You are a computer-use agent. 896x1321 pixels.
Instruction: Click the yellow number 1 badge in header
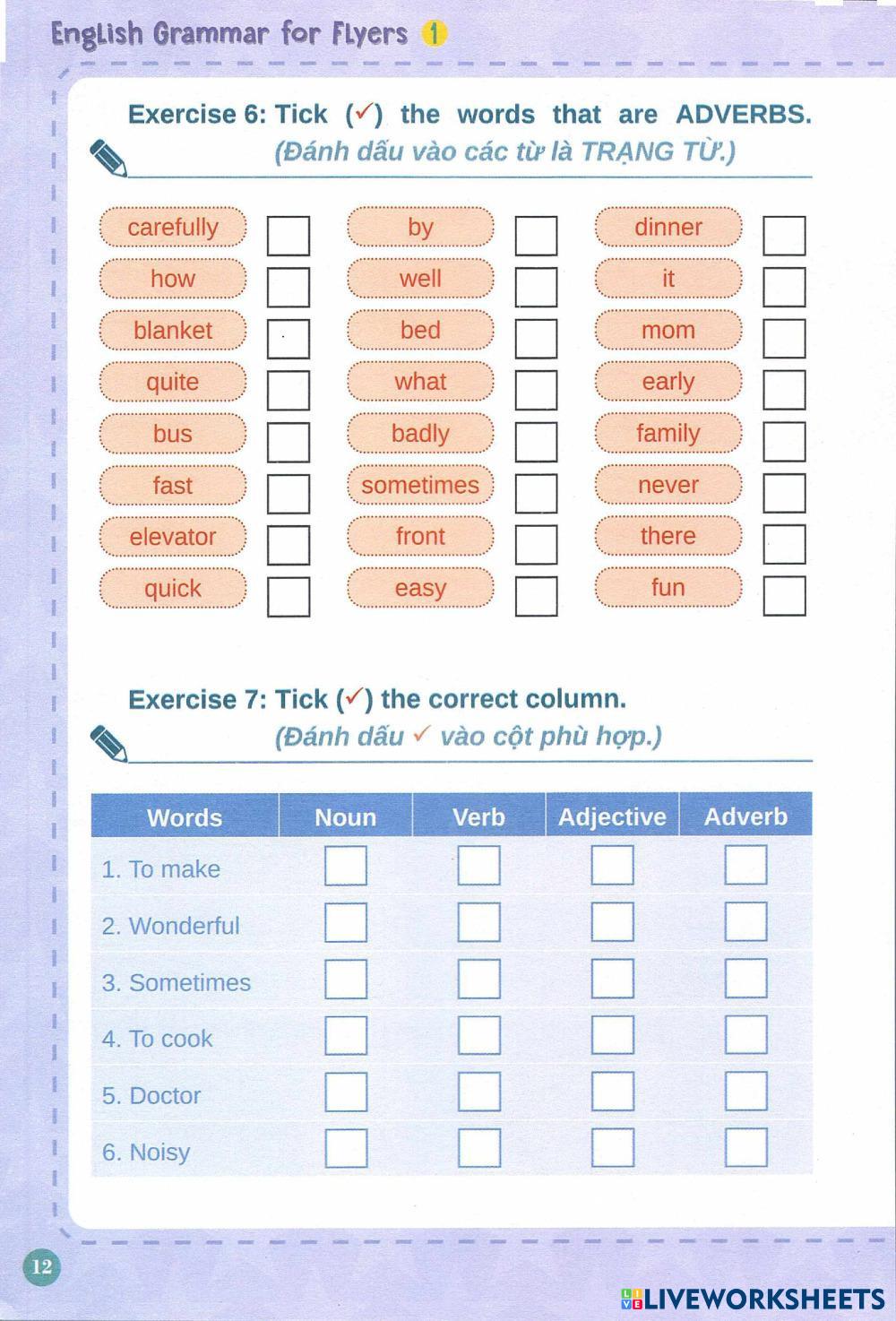coord(434,34)
